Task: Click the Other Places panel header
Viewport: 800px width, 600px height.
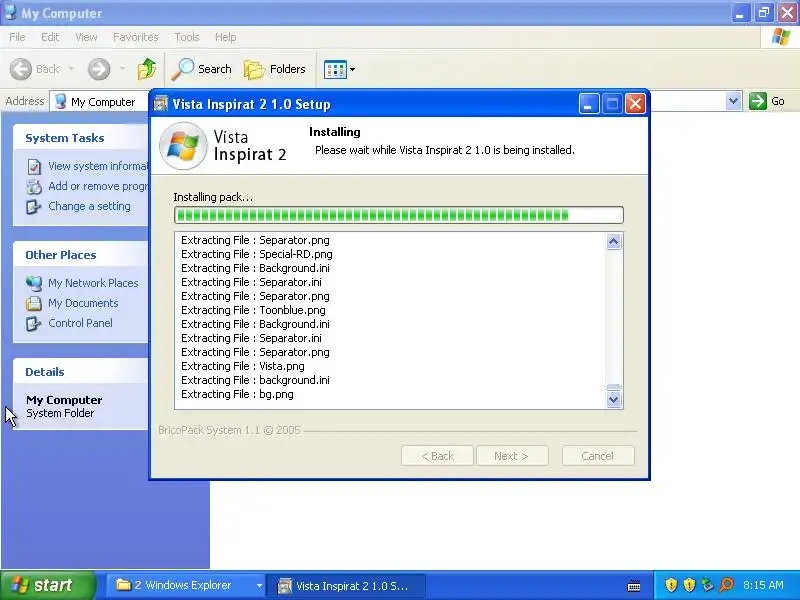Action: [x=81, y=255]
